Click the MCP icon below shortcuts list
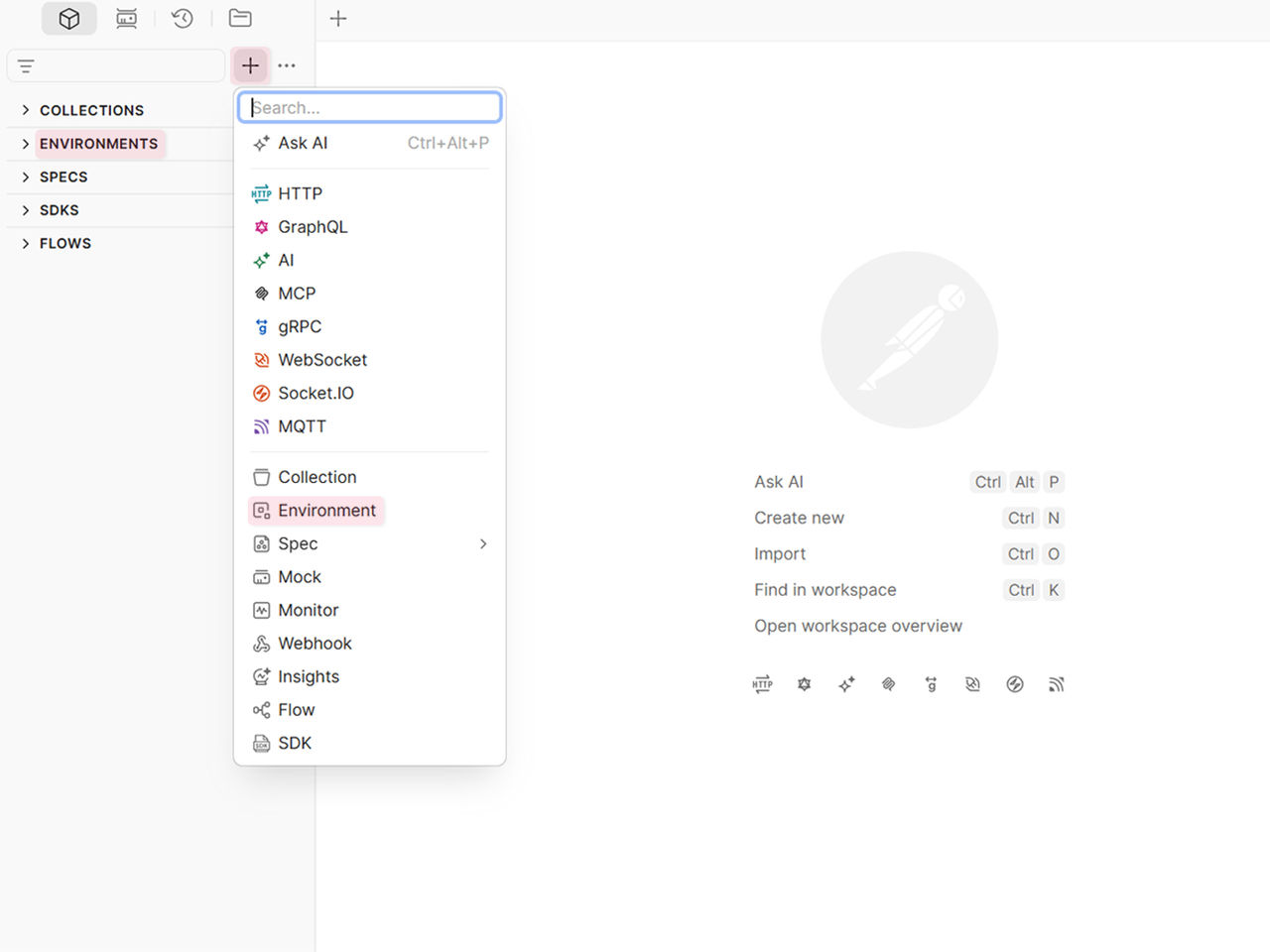The height and width of the screenshot is (952, 1270). click(x=888, y=684)
